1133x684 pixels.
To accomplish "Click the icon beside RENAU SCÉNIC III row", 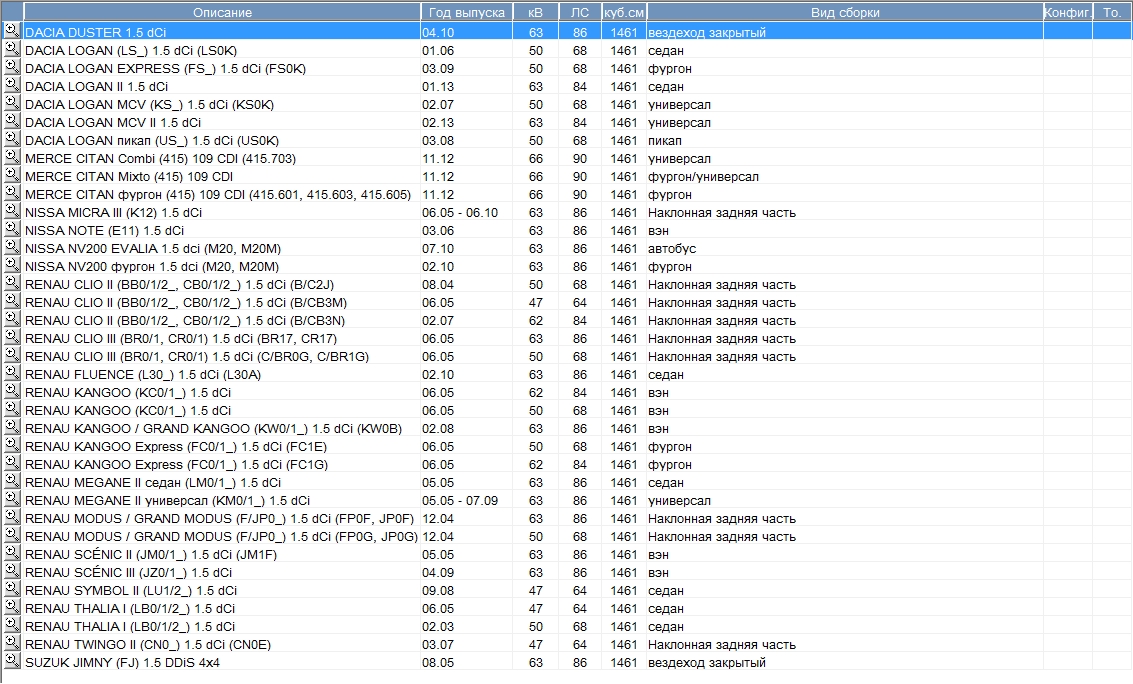I will click(x=12, y=571).
